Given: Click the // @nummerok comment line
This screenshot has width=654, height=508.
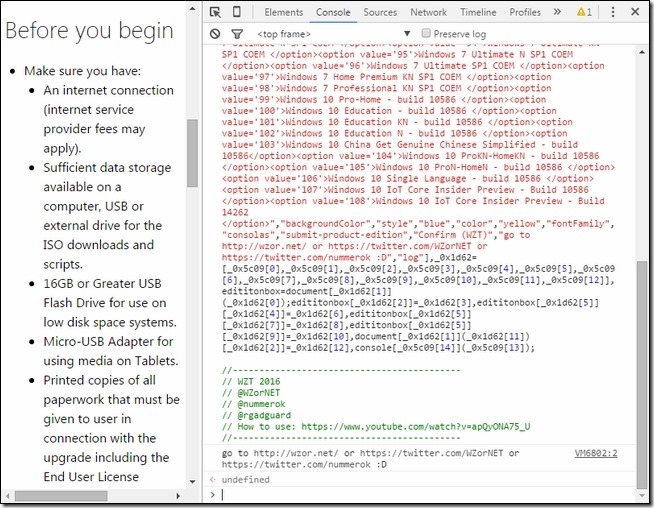Looking at the screenshot, I should pyautogui.click(x=254, y=404).
